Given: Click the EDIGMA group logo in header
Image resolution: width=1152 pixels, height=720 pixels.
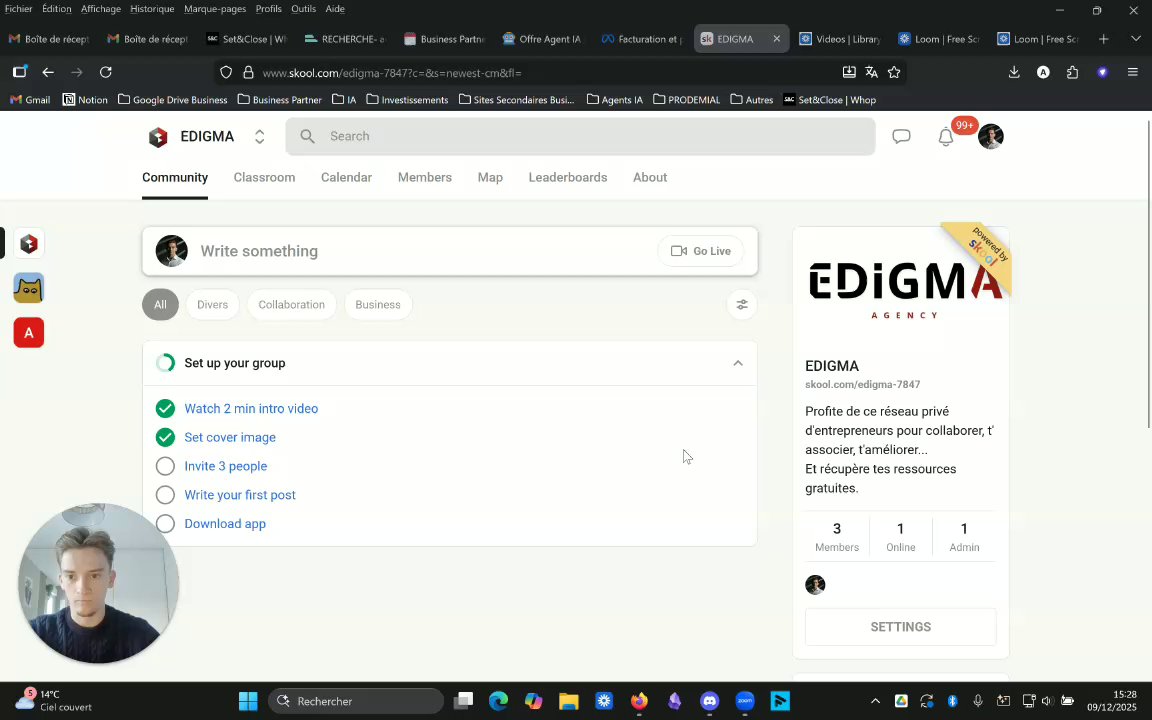Looking at the screenshot, I should (158, 137).
